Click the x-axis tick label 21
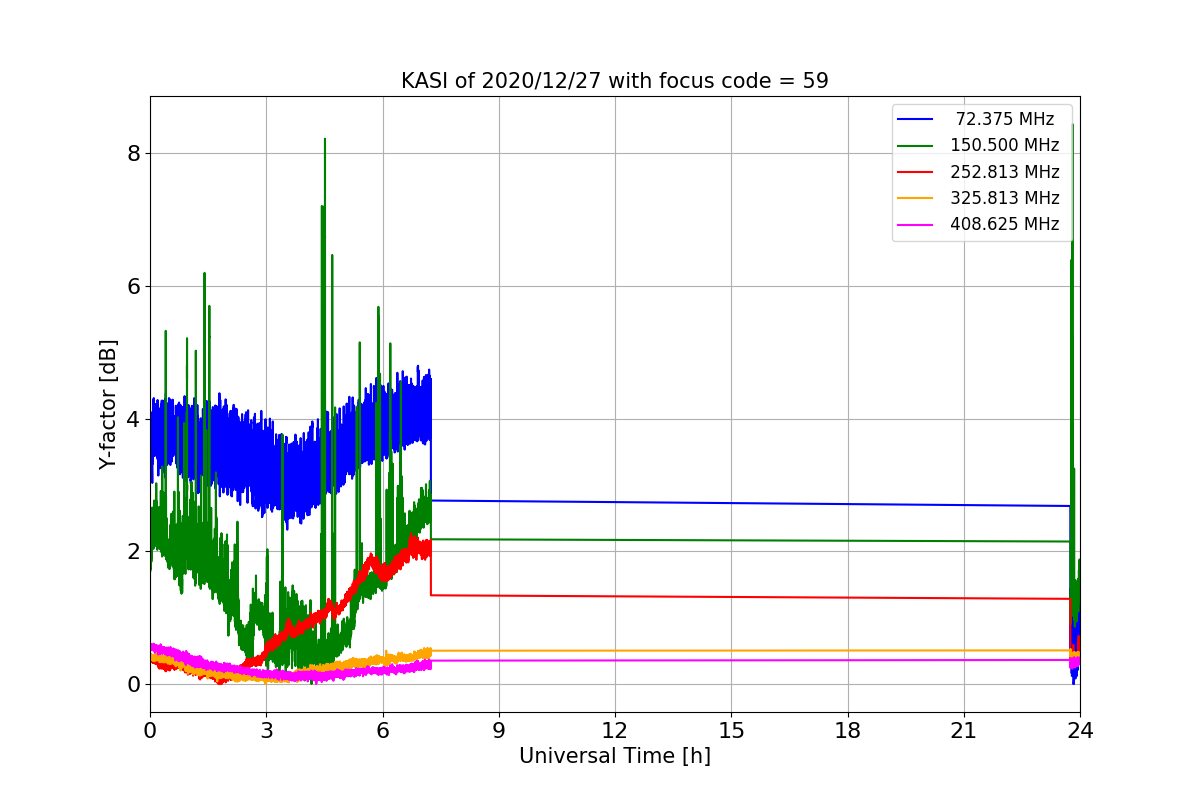The image size is (1200, 800). pos(964,731)
